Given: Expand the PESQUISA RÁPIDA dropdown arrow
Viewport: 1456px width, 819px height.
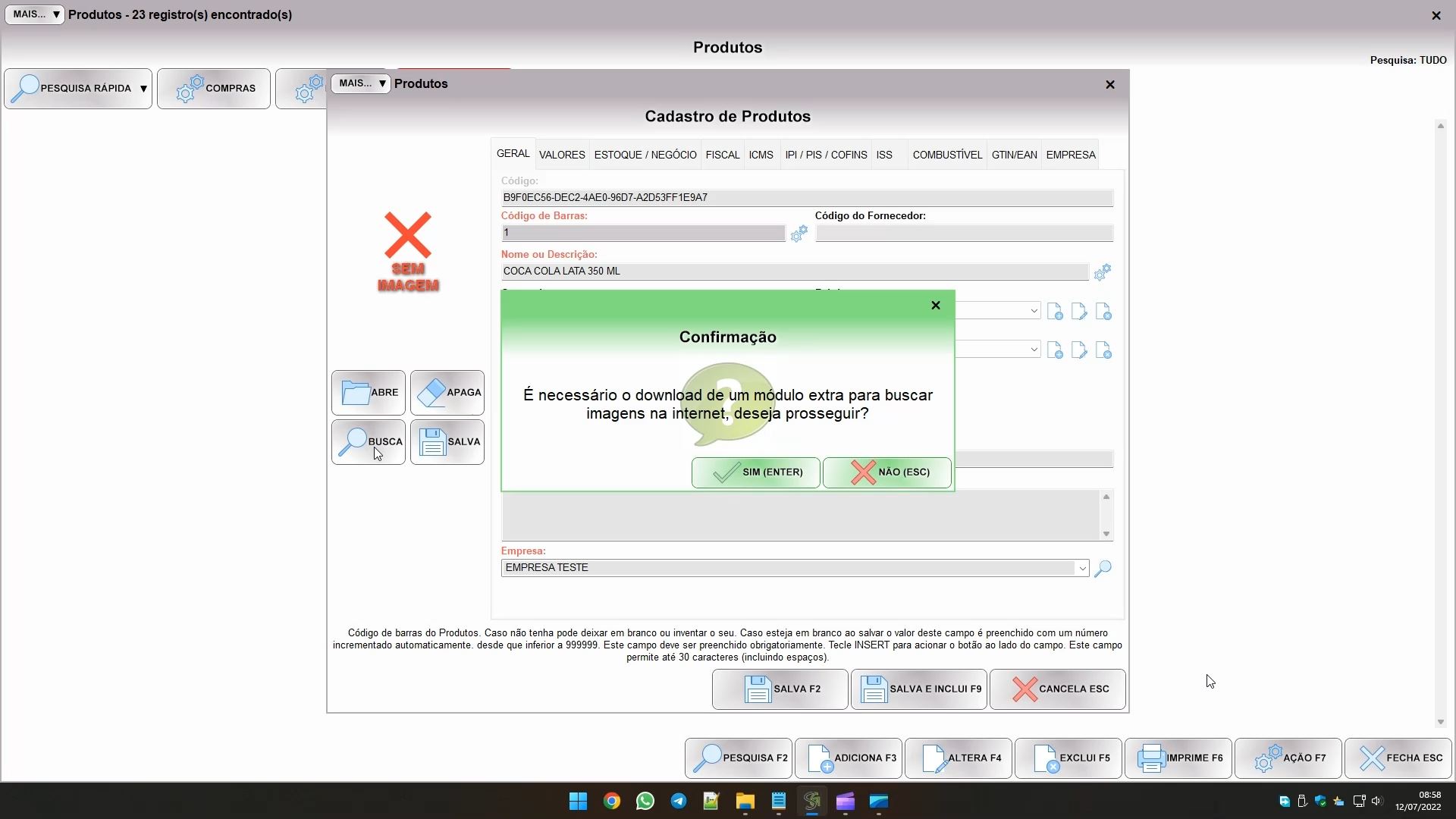Looking at the screenshot, I should pyautogui.click(x=143, y=89).
